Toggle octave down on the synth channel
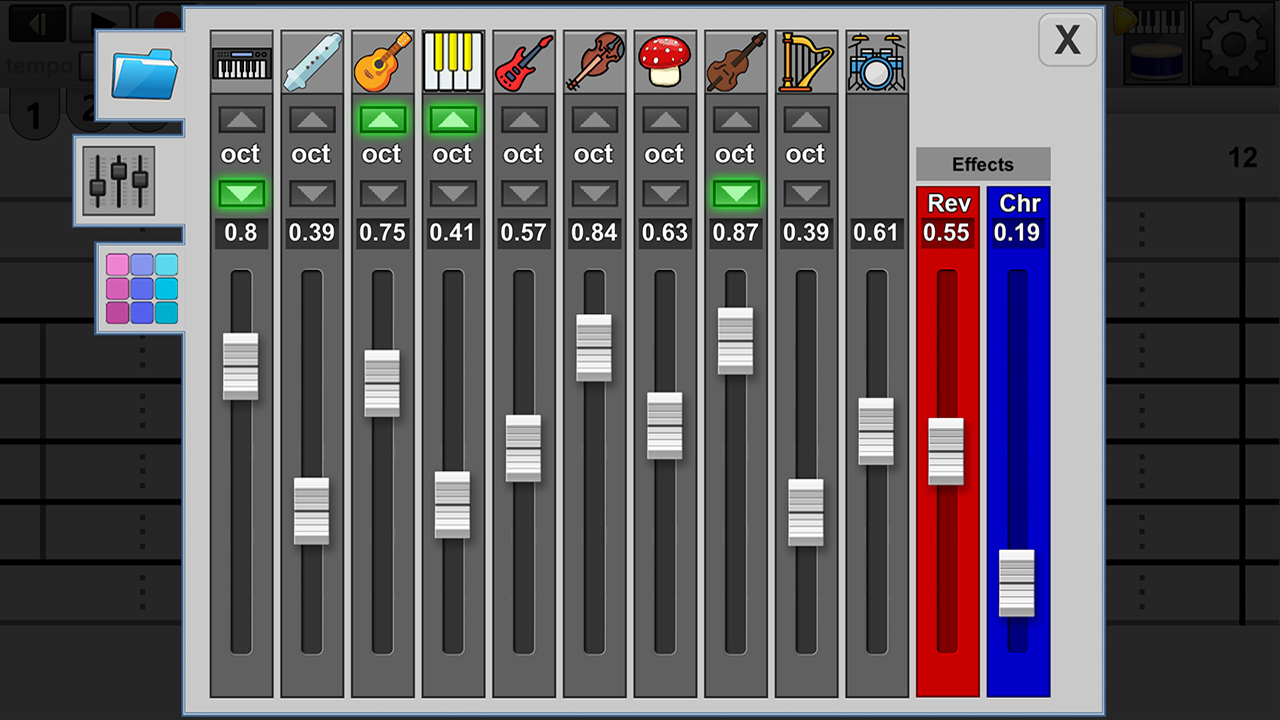Image resolution: width=1280 pixels, height=720 pixels. point(241,194)
